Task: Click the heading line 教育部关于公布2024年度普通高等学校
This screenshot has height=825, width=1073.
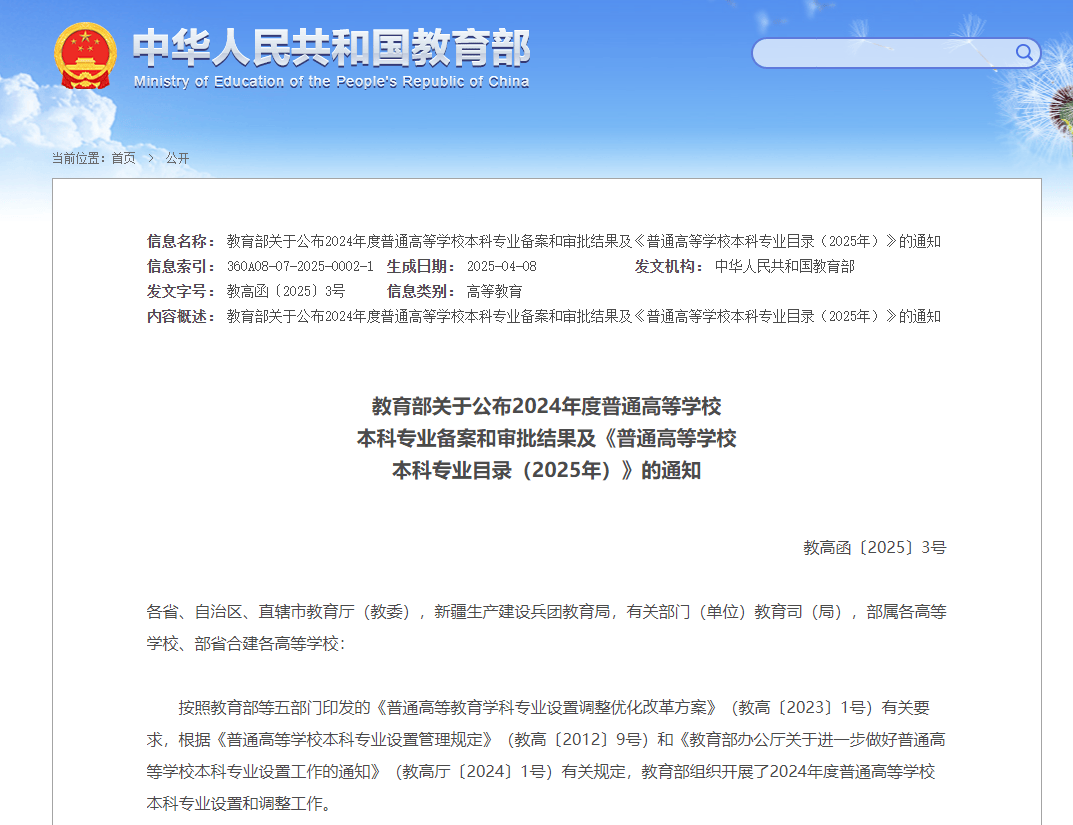Action: coord(546,406)
